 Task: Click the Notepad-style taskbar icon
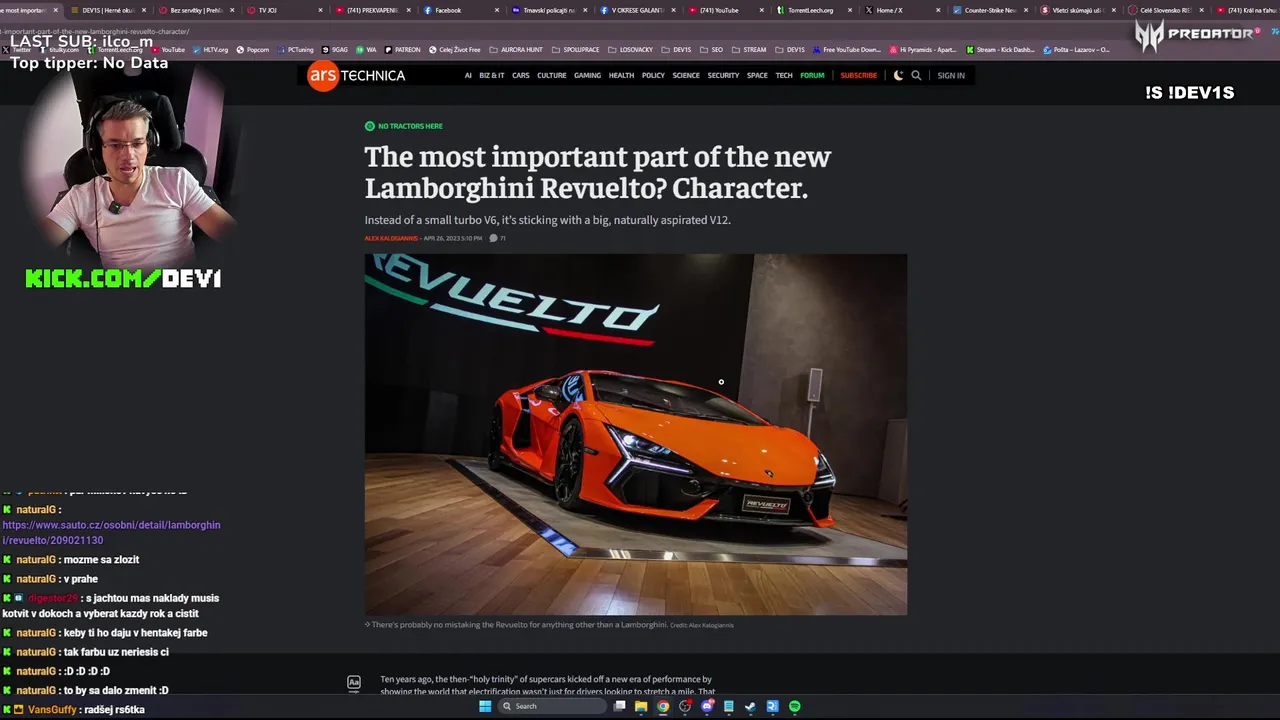coord(729,706)
